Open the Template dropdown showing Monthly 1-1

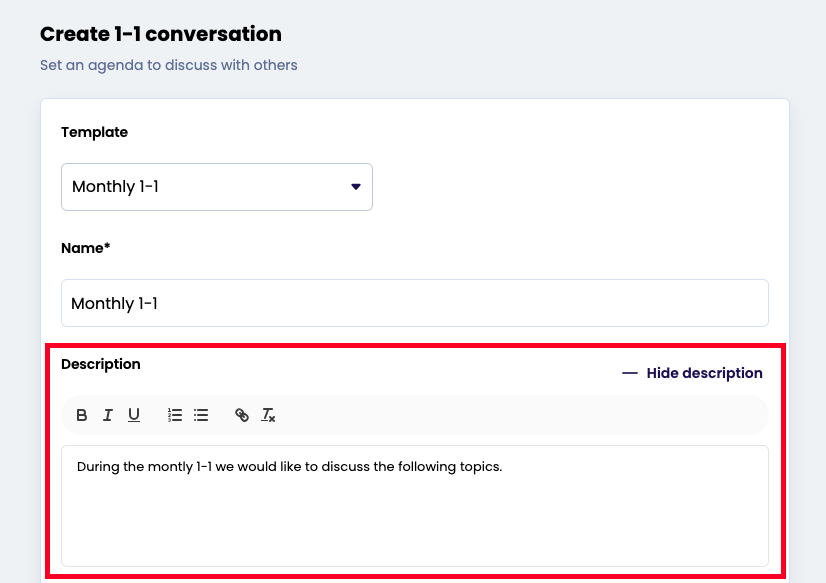tap(216, 187)
